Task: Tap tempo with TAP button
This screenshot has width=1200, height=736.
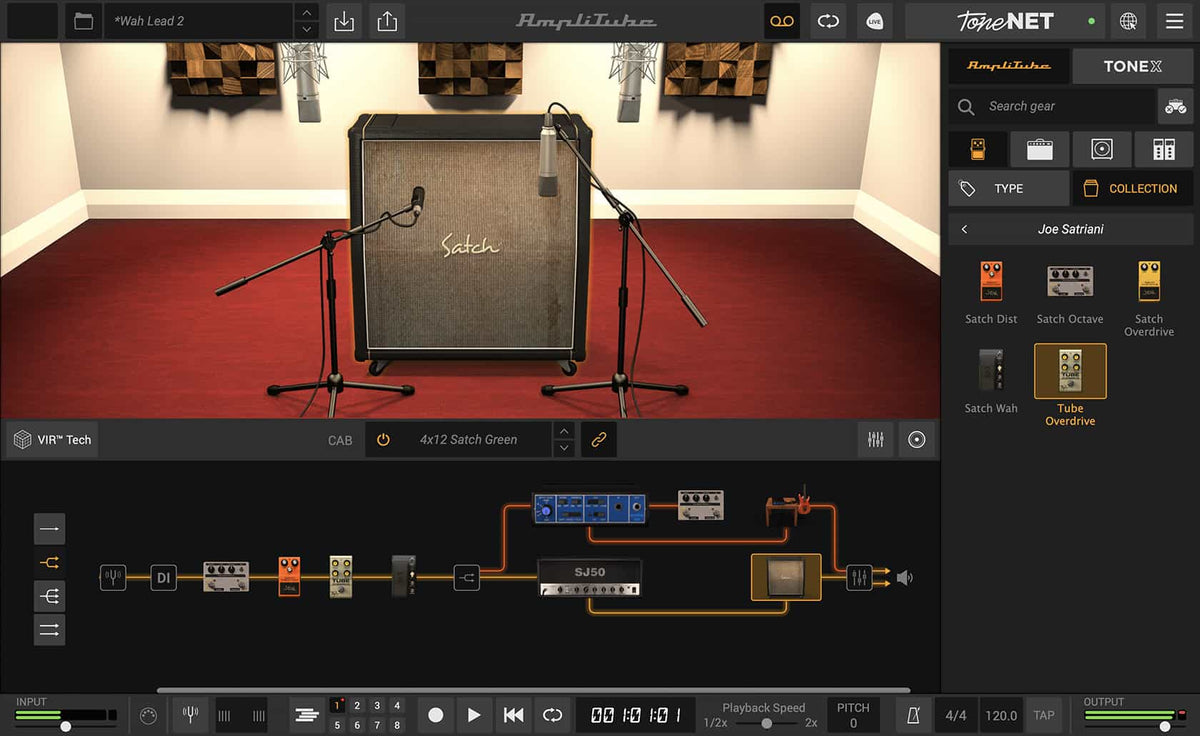Action: coord(1044,715)
